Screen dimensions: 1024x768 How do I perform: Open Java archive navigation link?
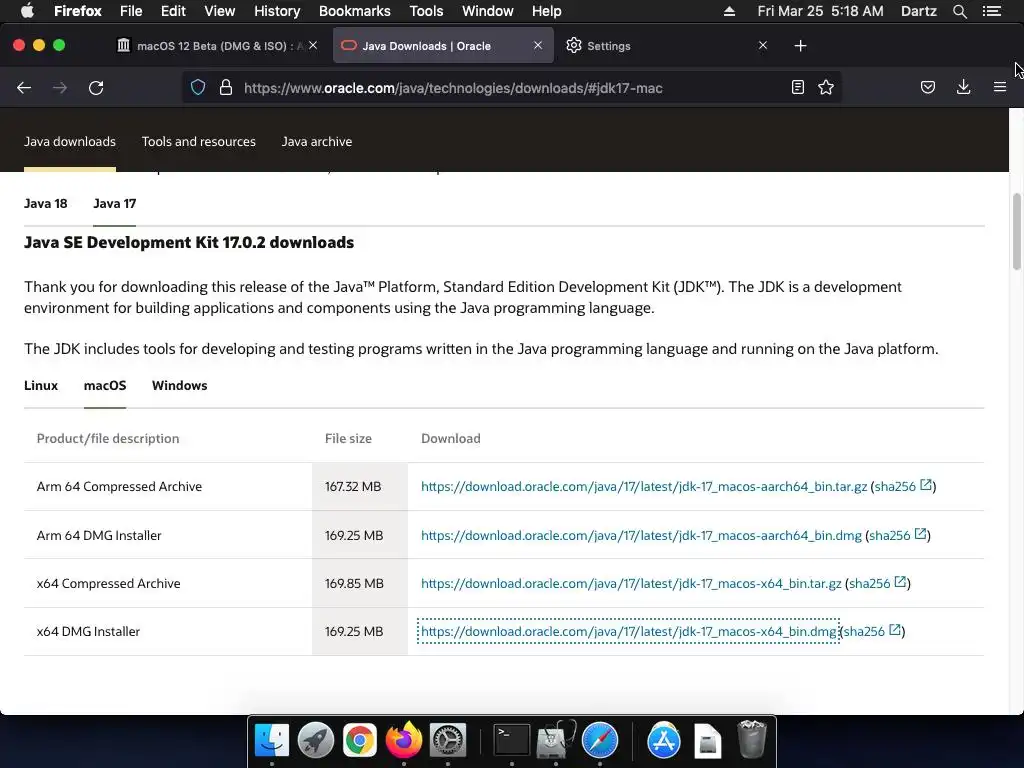pyautogui.click(x=317, y=141)
